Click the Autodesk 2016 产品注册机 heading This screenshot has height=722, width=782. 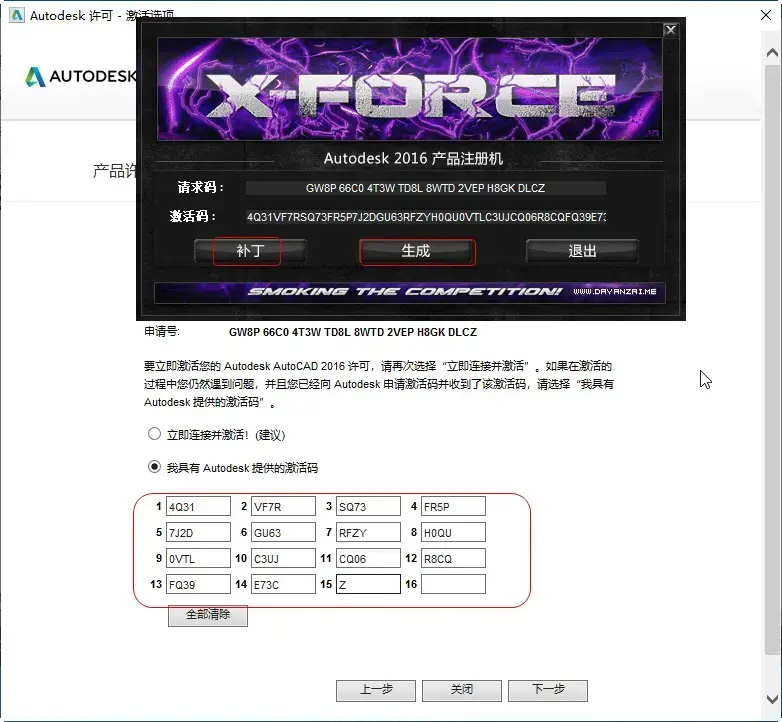(x=413, y=158)
